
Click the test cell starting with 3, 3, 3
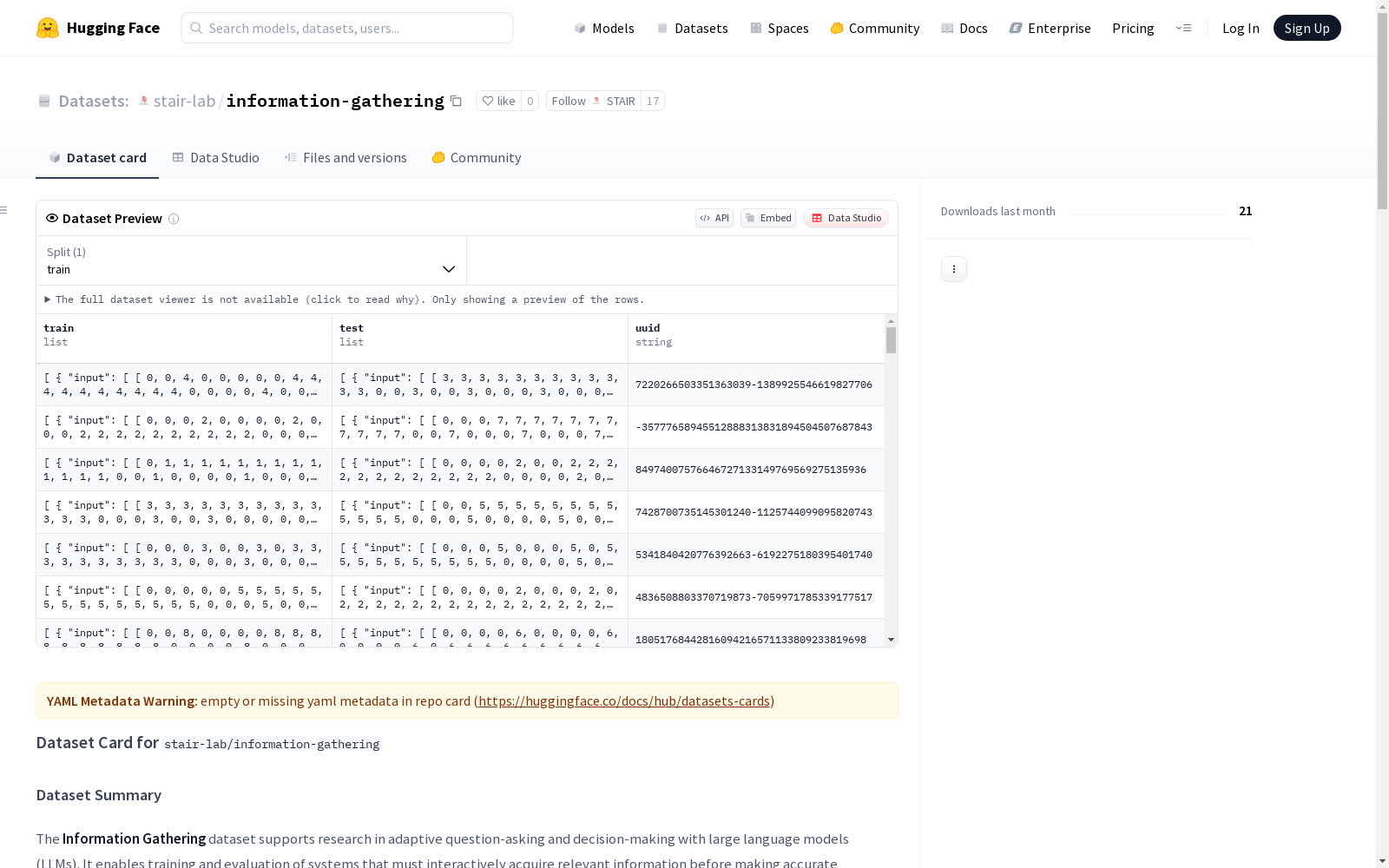480,385
